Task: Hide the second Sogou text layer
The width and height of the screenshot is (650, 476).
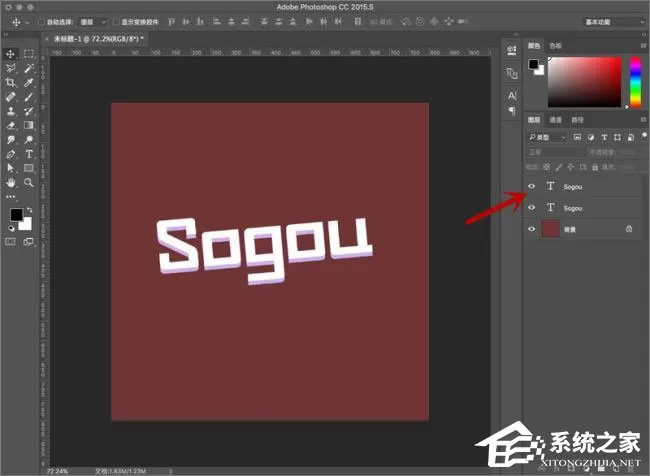Action: [531, 207]
